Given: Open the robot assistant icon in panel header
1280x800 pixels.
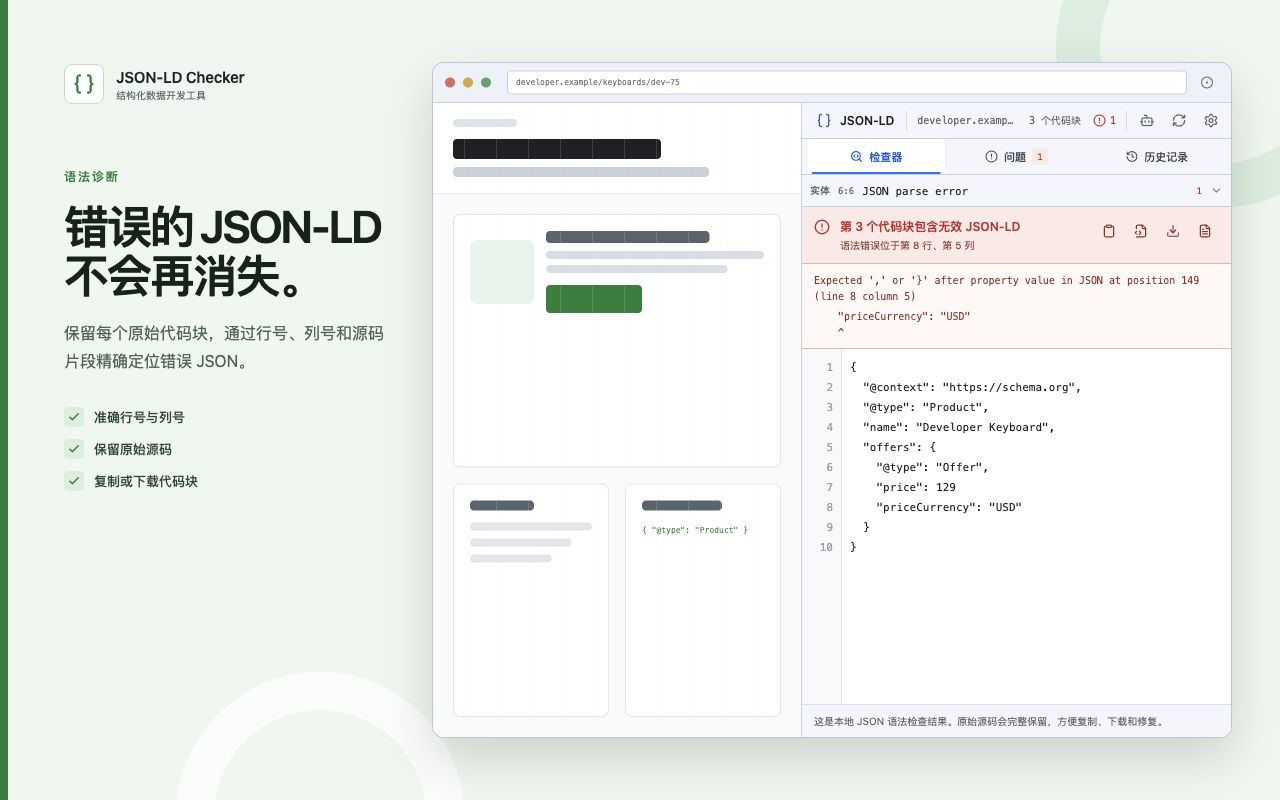Looking at the screenshot, I should [1147, 120].
